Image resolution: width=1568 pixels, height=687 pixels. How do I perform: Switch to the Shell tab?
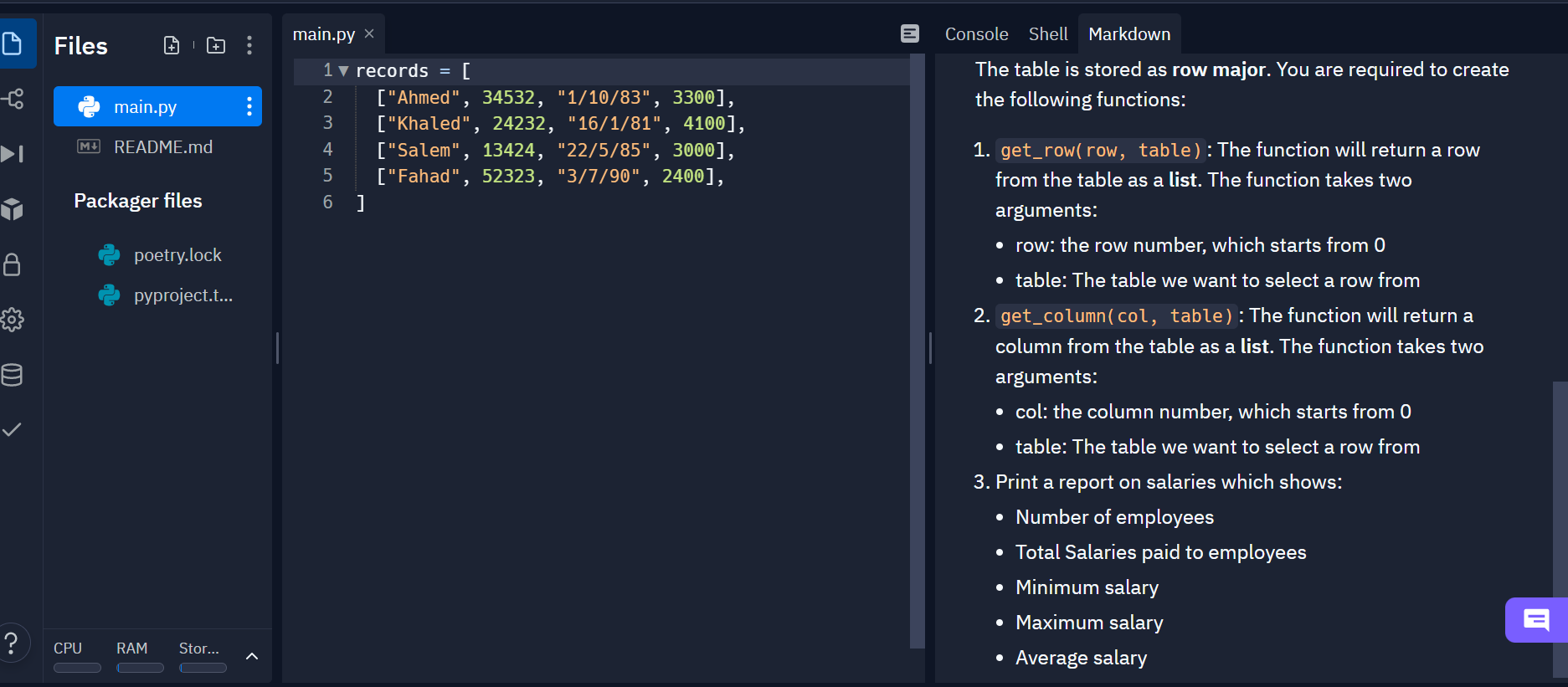click(1048, 33)
